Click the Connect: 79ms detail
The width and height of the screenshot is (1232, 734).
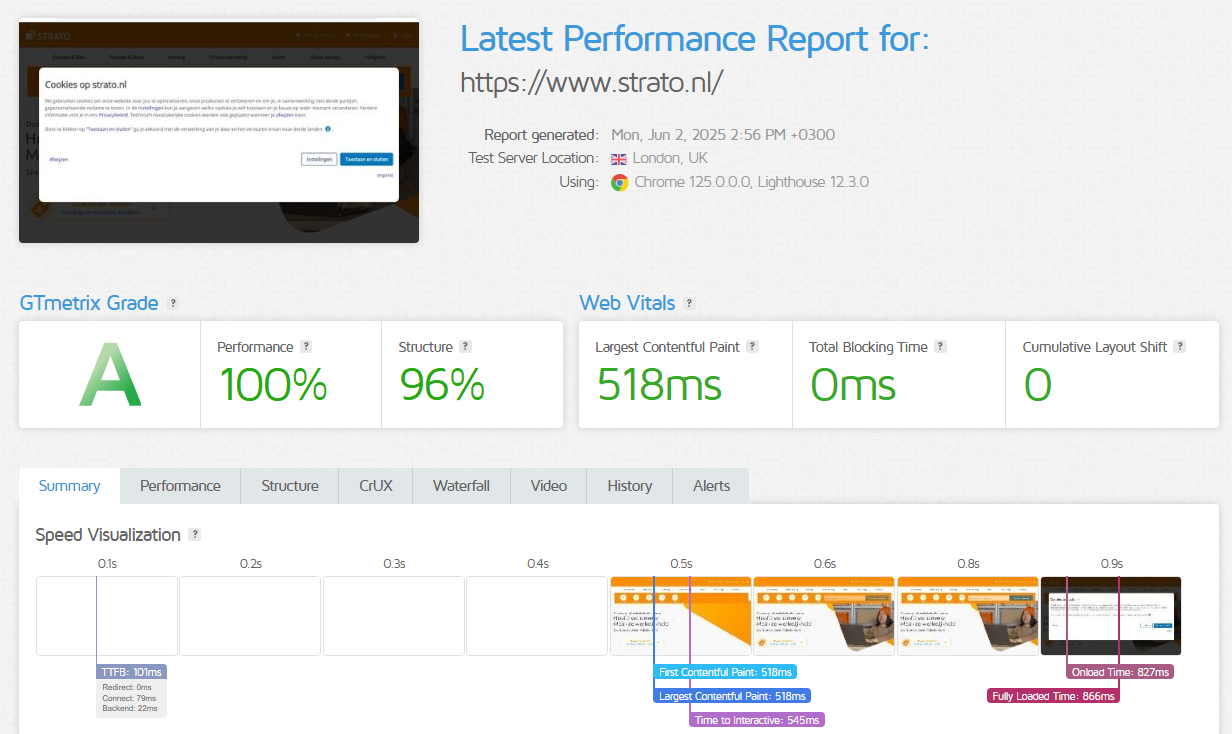129,698
